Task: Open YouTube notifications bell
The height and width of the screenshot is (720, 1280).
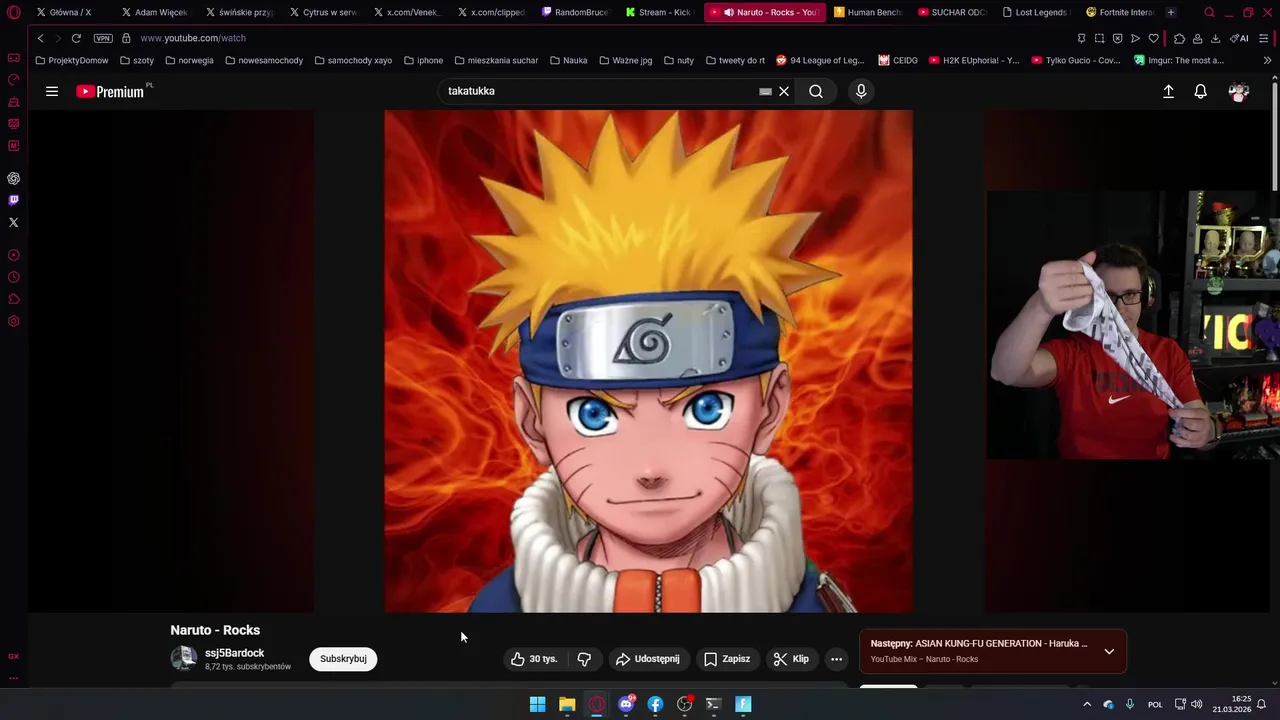Action: [1201, 91]
